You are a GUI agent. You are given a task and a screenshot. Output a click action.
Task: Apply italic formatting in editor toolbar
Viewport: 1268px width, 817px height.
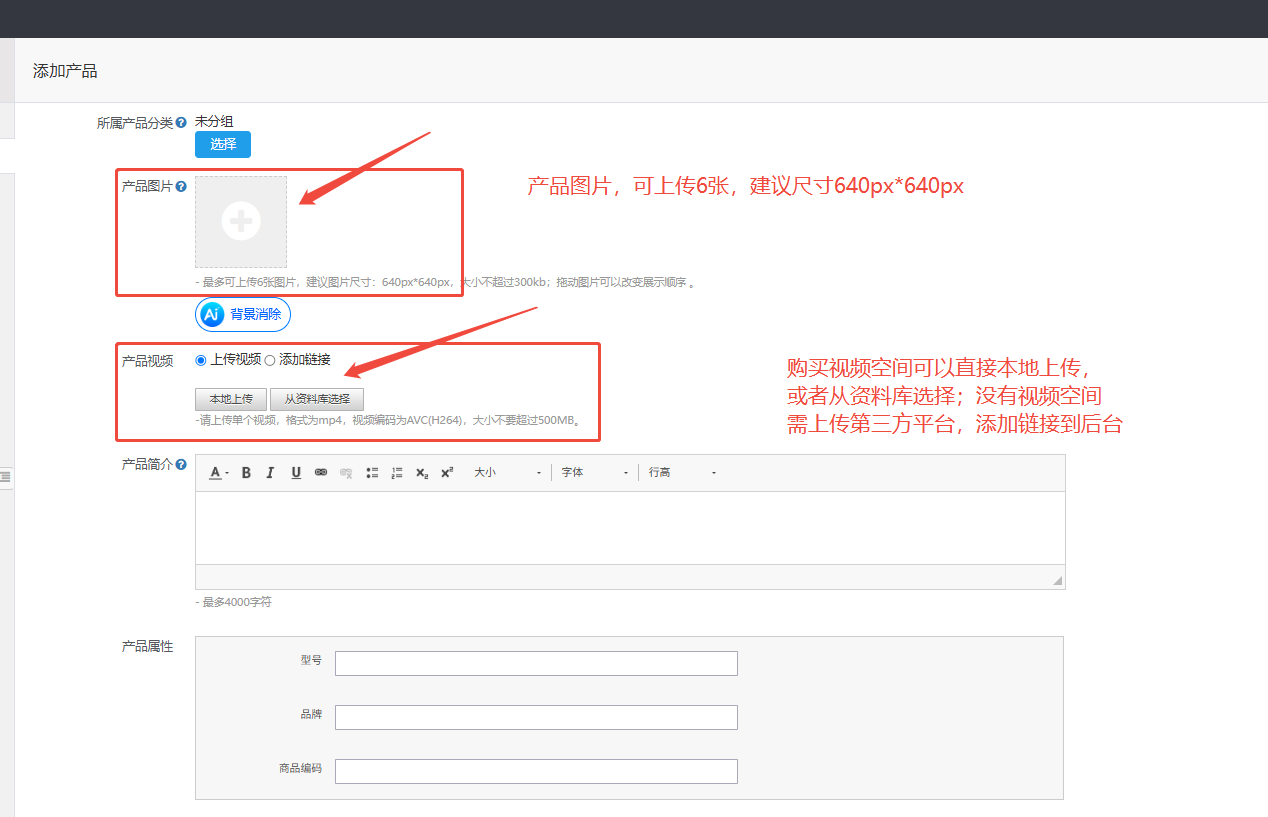click(x=270, y=473)
